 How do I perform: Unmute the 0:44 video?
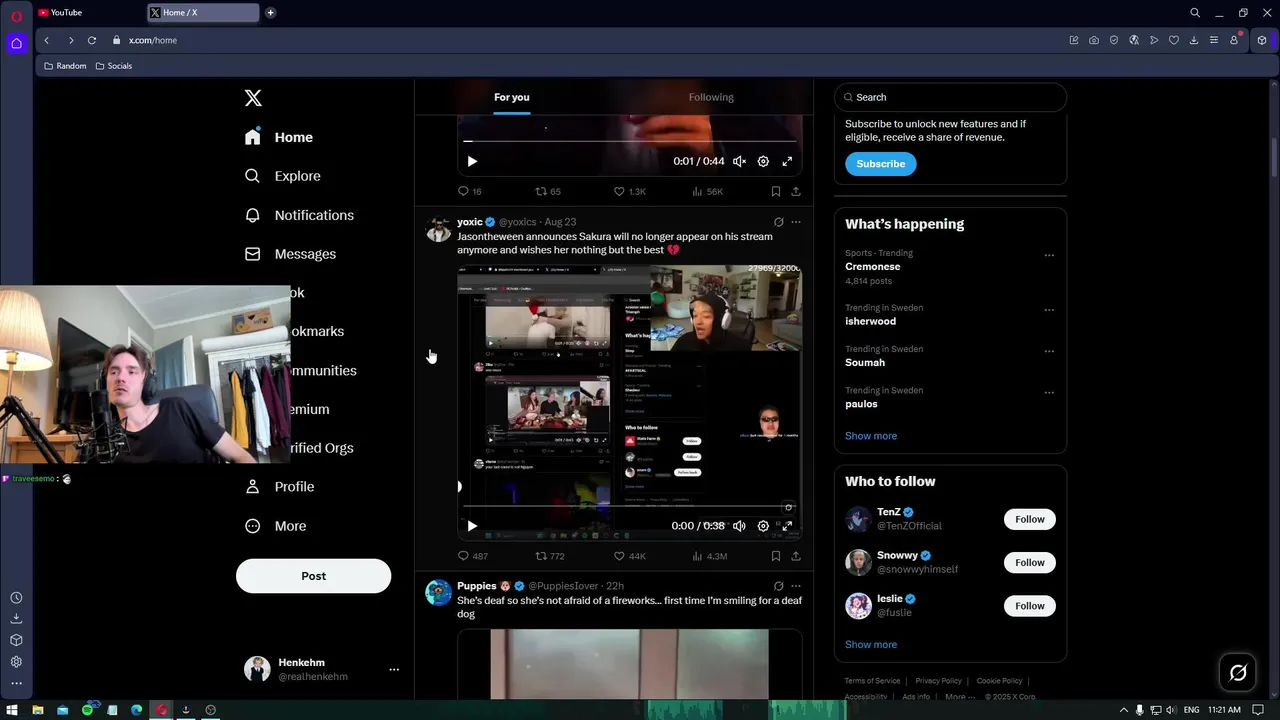tap(739, 162)
